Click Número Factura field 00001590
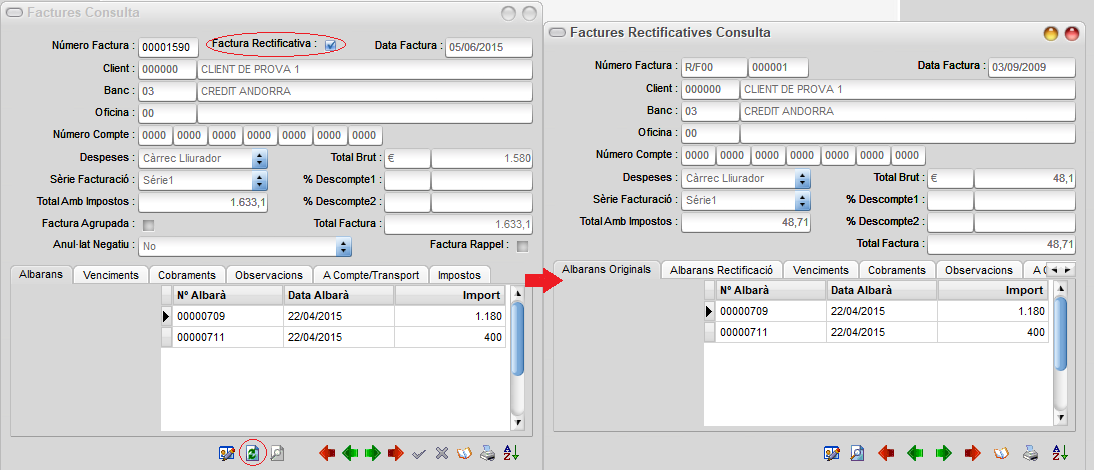Viewport: 1094px width, 470px height. (x=169, y=47)
